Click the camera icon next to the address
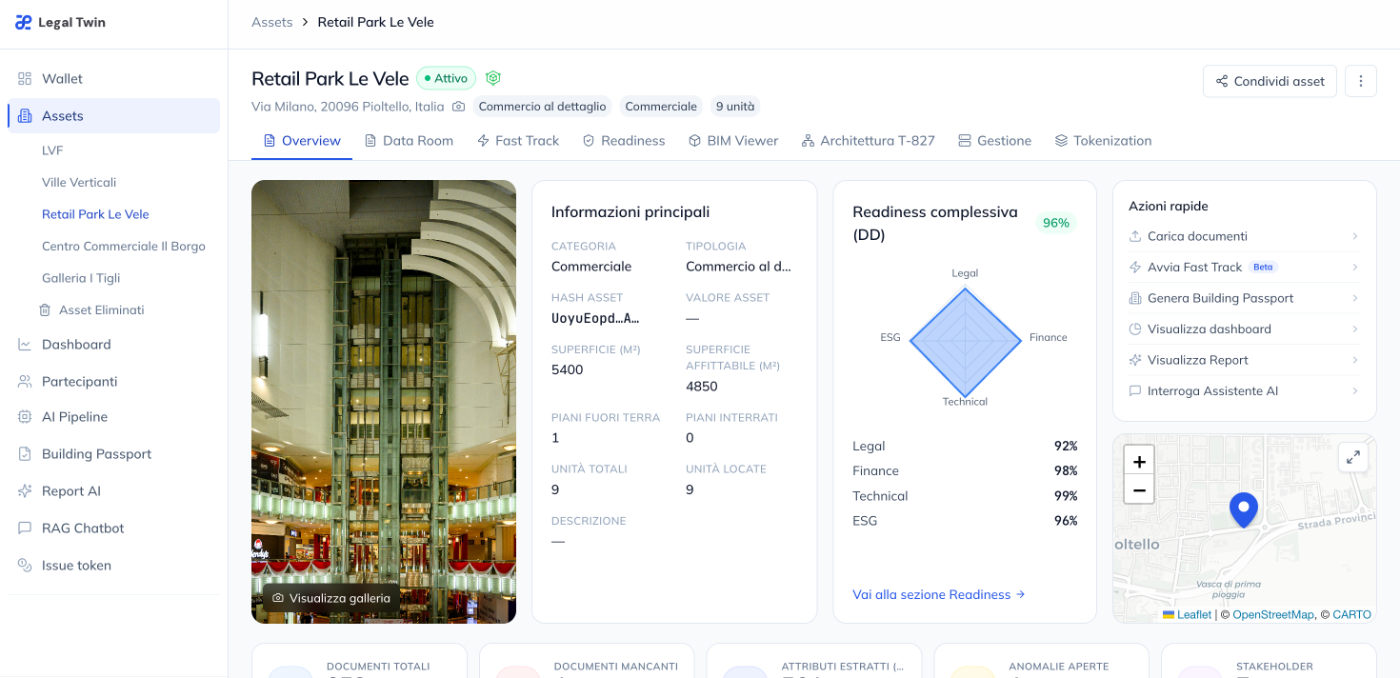The width and height of the screenshot is (1400, 678). (x=458, y=106)
